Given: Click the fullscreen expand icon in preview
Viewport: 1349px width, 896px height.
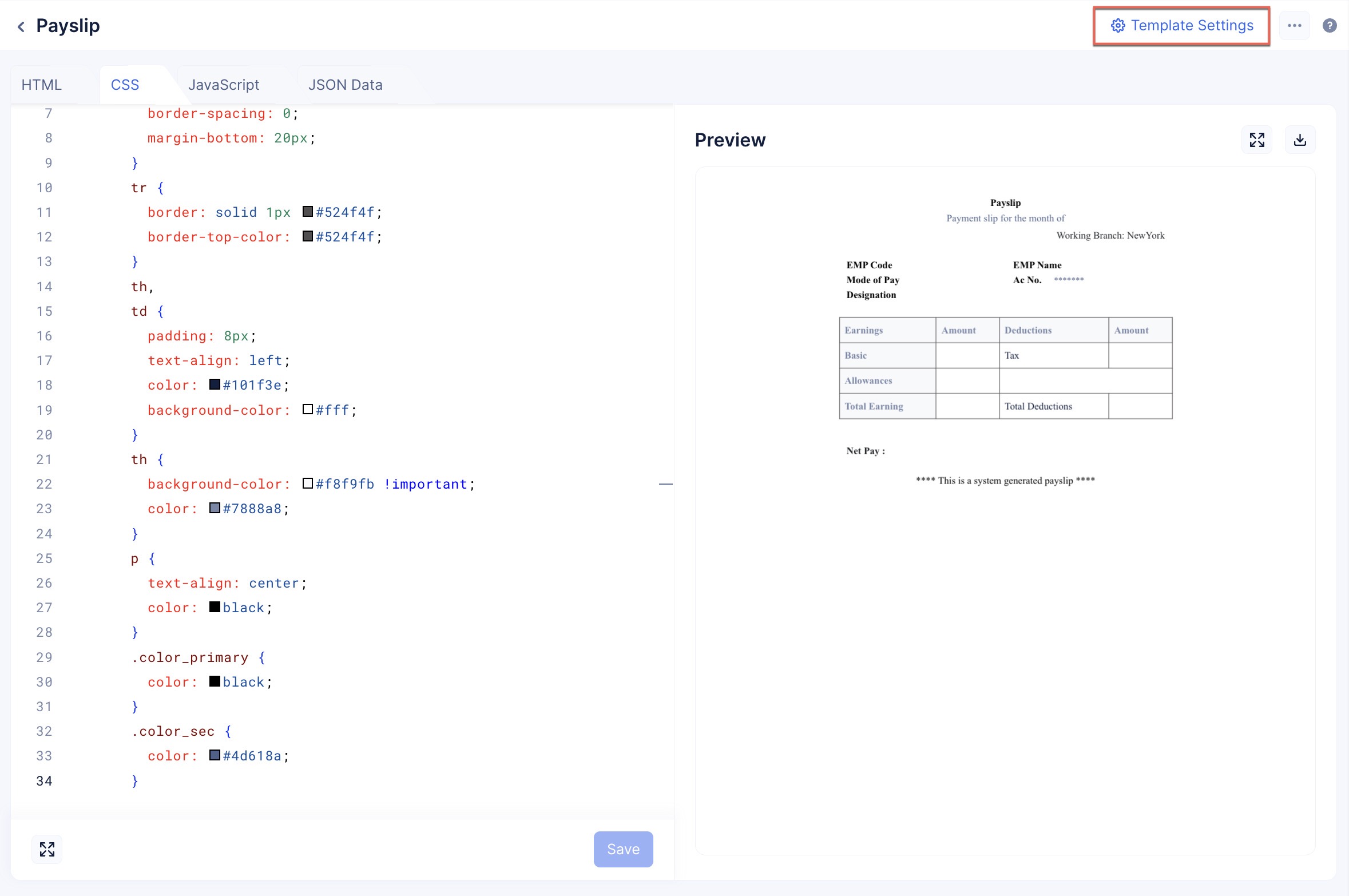Looking at the screenshot, I should point(1258,138).
